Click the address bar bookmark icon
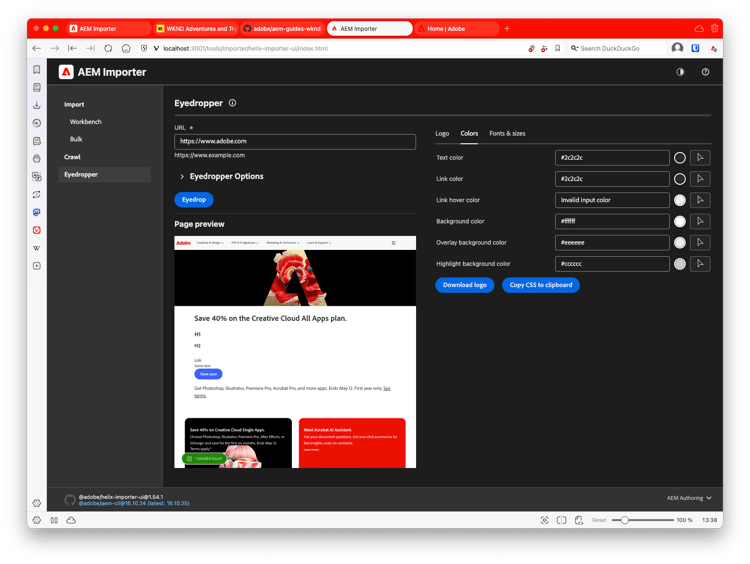The image size is (750, 564). pyautogui.click(x=557, y=48)
